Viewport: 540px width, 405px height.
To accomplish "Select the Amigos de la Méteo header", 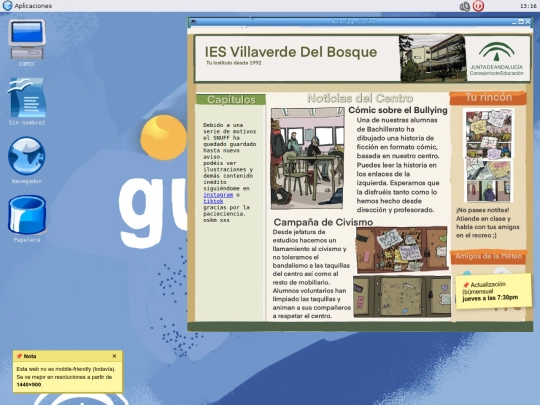I will pos(488,256).
